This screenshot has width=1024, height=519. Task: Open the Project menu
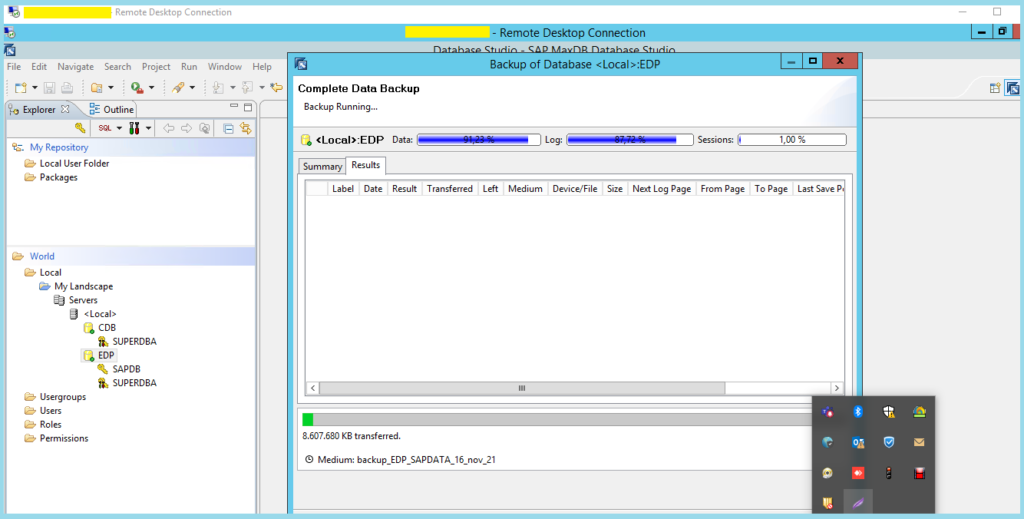(x=156, y=67)
